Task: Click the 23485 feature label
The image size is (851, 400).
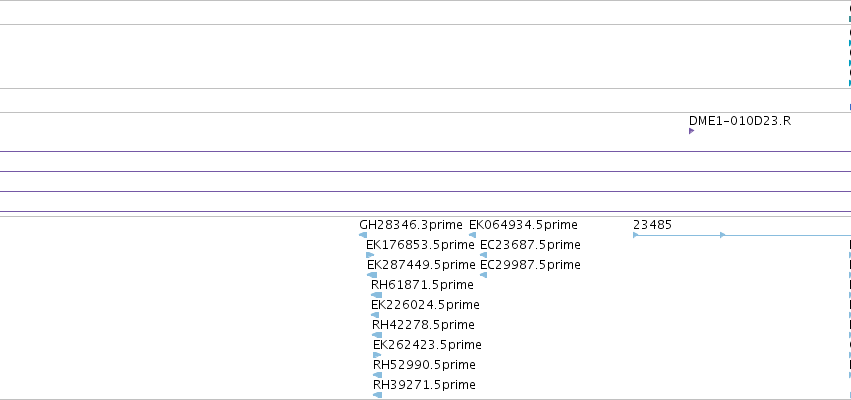Action: [x=652, y=225]
